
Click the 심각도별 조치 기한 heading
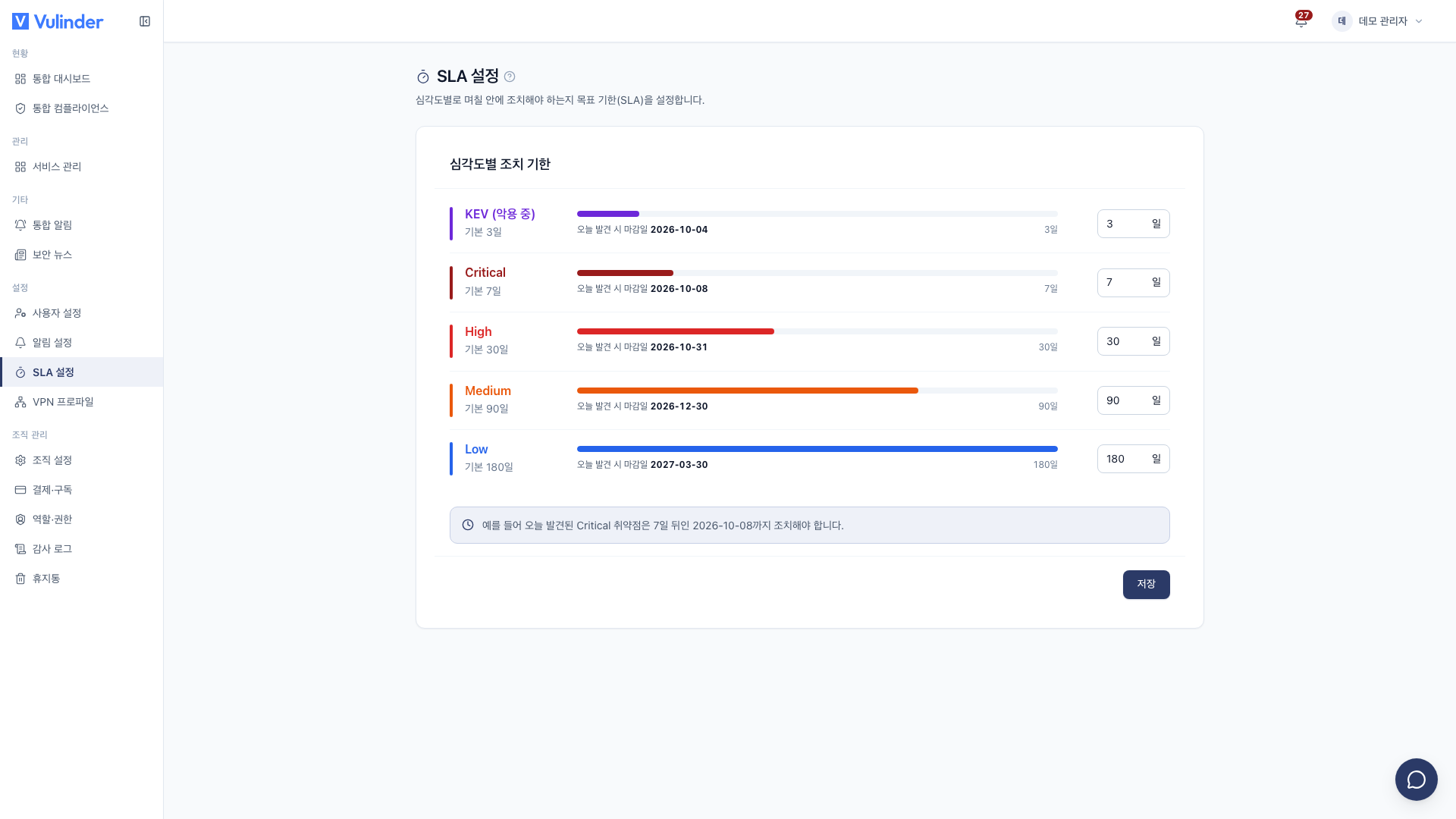click(x=500, y=164)
